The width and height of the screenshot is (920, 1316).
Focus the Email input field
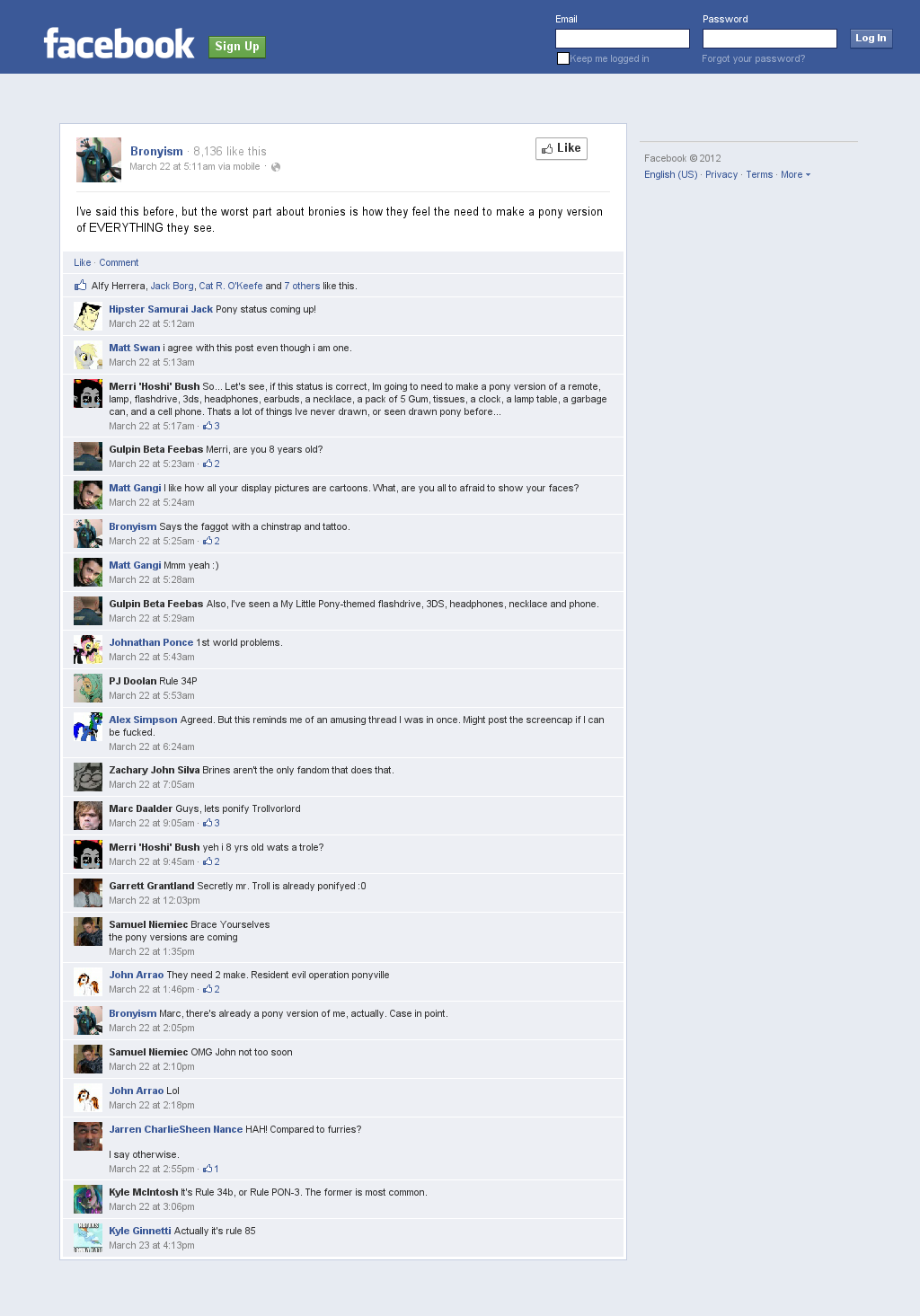[x=623, y=39]
